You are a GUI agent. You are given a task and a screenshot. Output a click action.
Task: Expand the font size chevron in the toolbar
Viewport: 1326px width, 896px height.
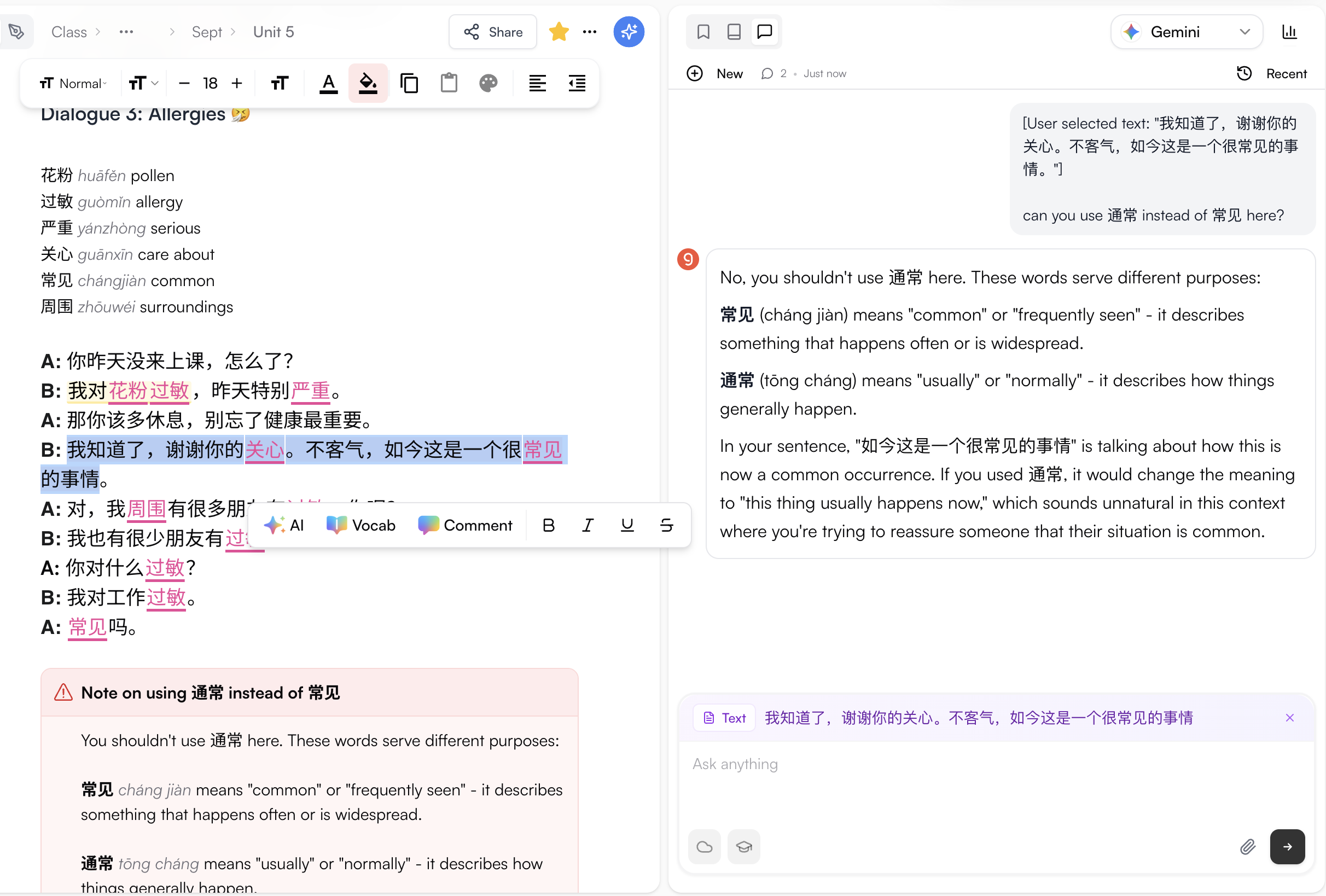click(155, 83)
